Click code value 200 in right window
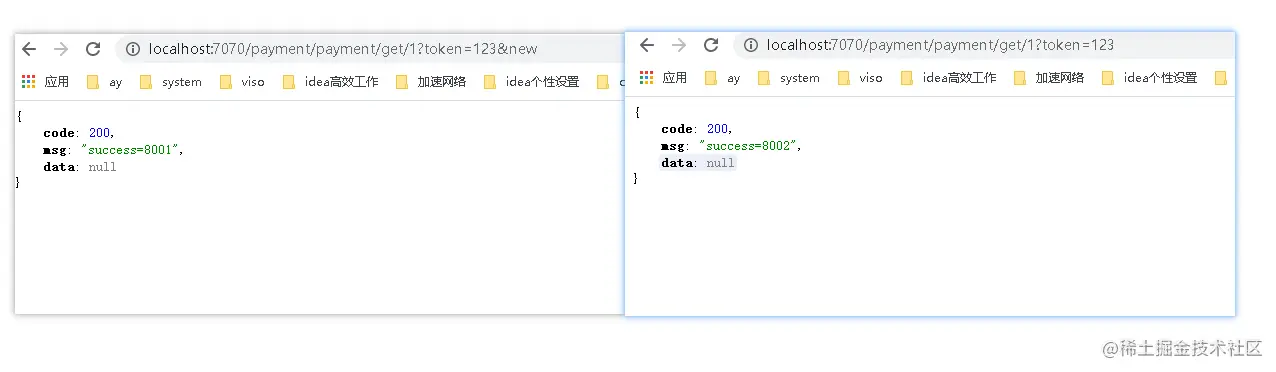 718,129
